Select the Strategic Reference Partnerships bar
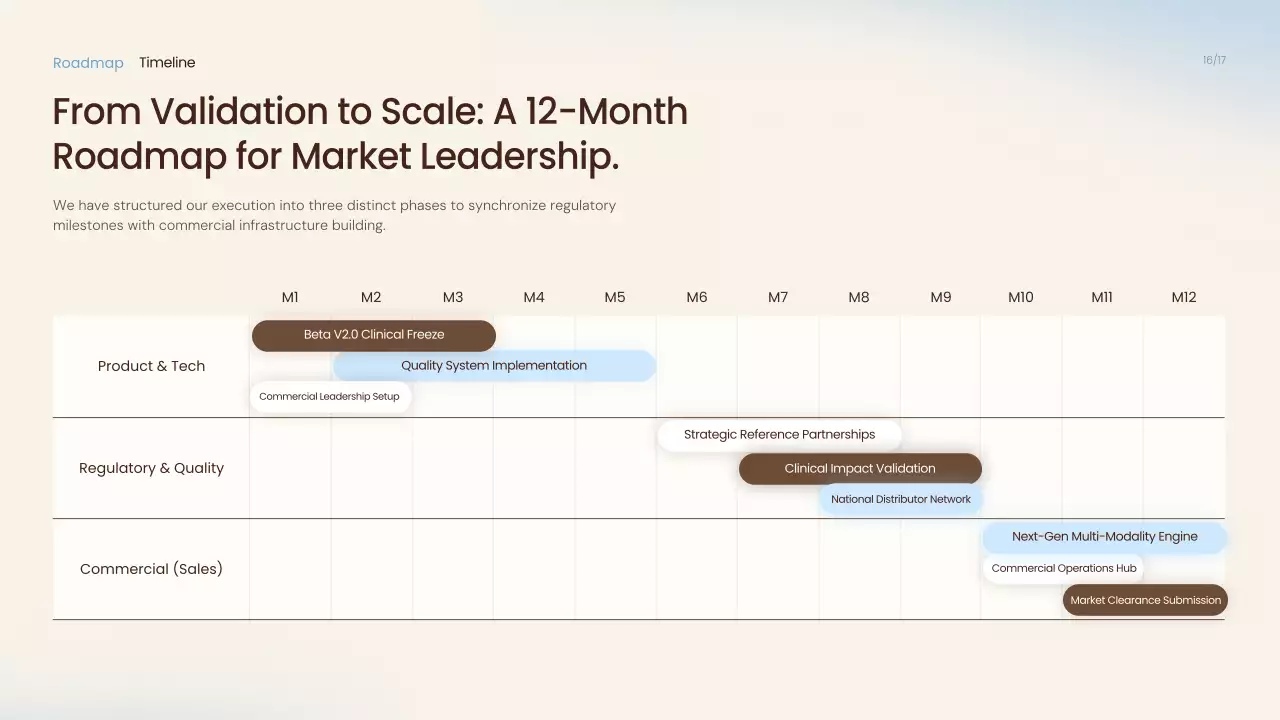This screenshot has height=720, width=1280. click(x=779, y=435)
